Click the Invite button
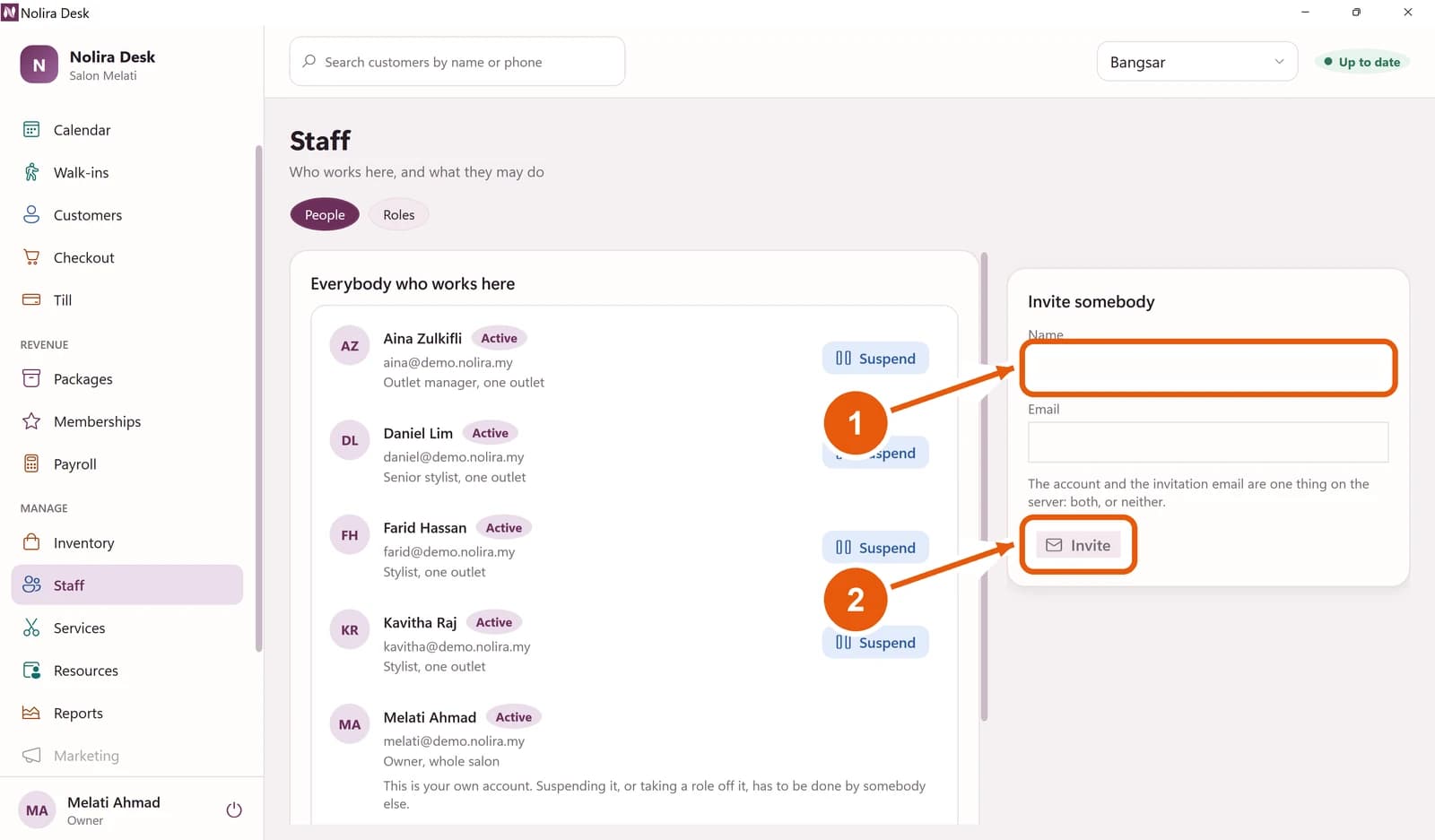The image size is (1435, 840). [1078, 545]
